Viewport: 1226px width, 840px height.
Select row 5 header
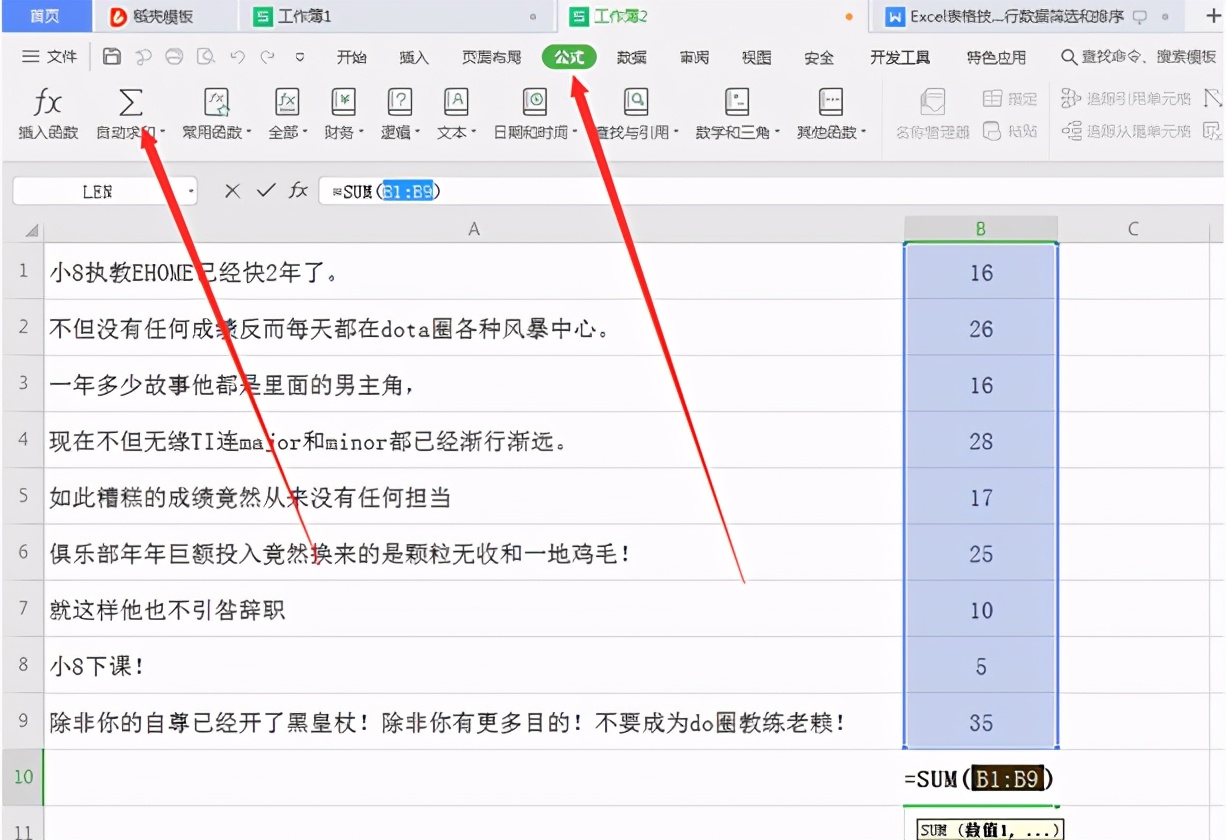point(23,497)
